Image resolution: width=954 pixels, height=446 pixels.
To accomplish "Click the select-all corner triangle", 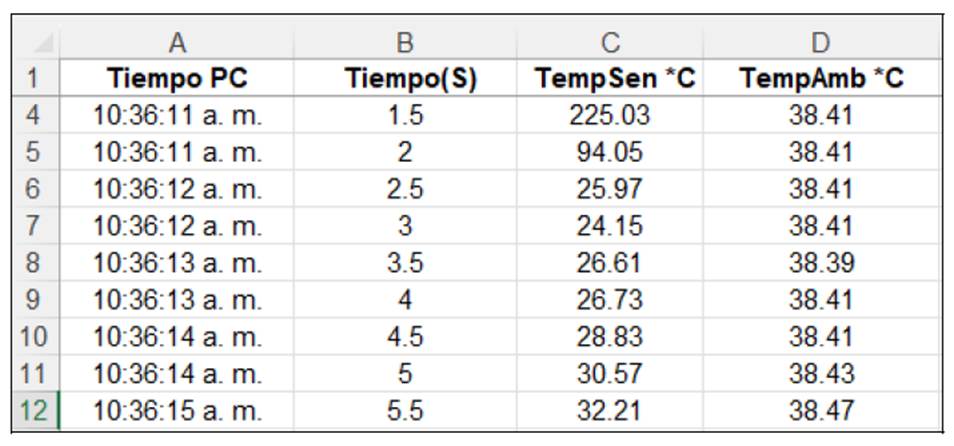I will (42, 45).
